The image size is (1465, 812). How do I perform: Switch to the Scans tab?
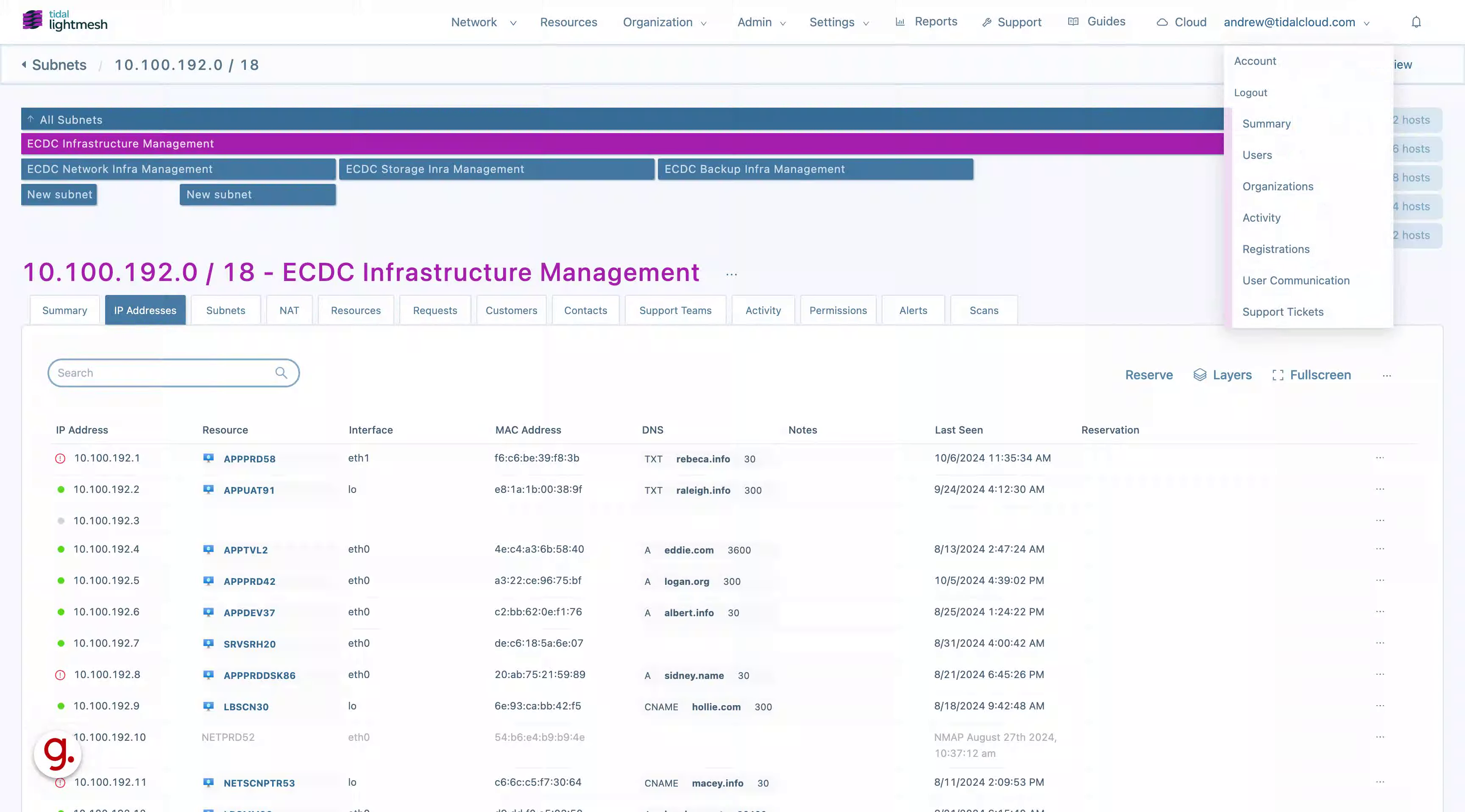[984, 311]
